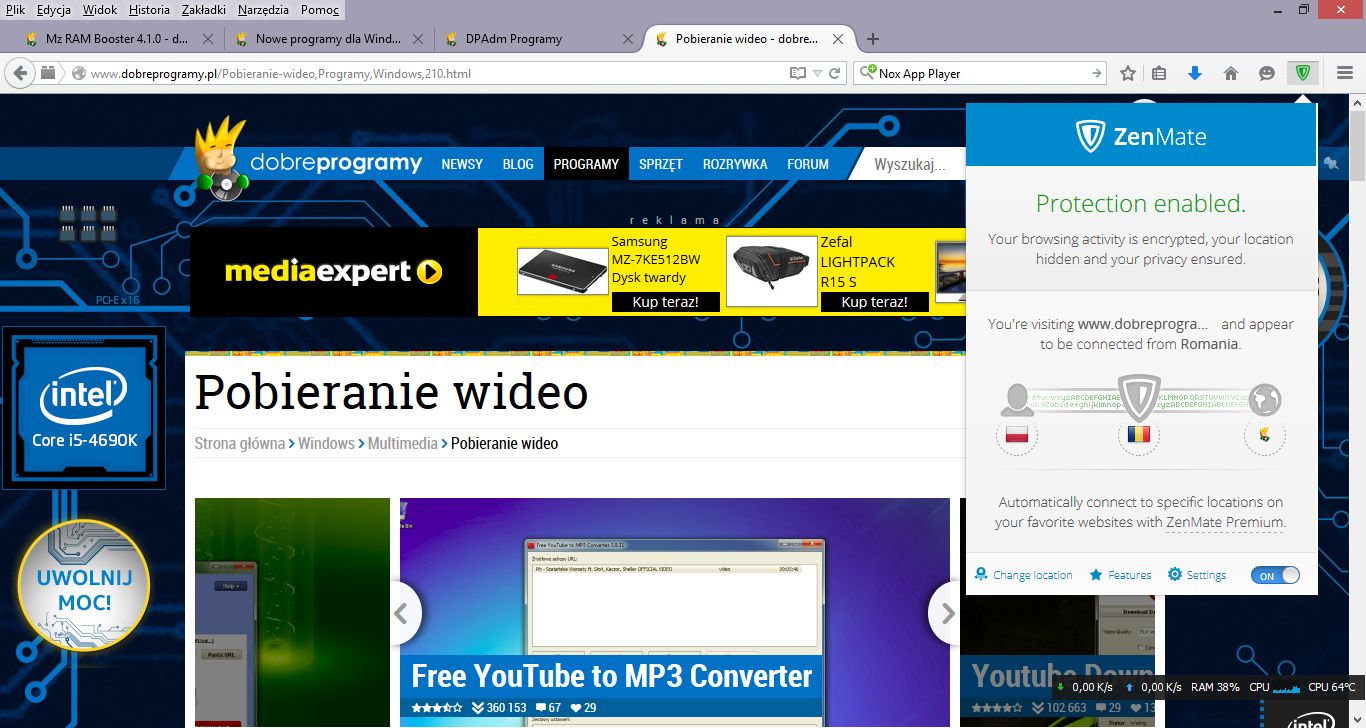Click the site identity button in address bar

pyautogui.click(x=79, y=73)
